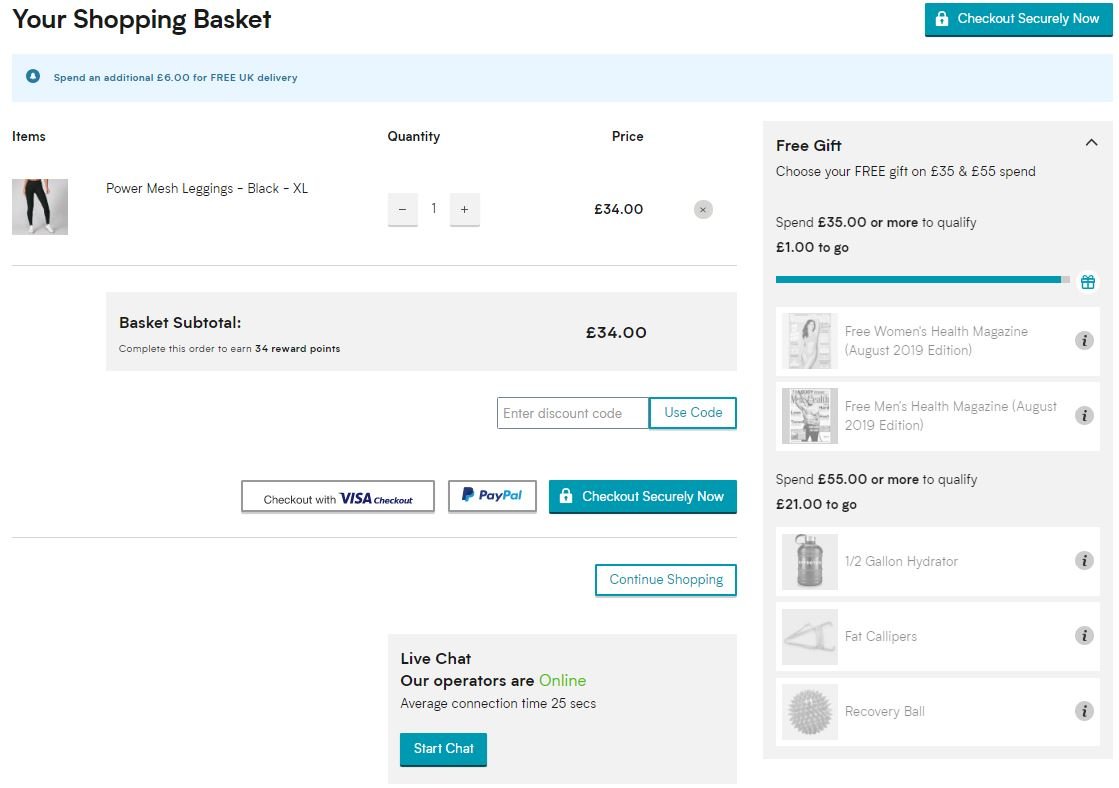Start a live chat session
Image resolution: width=1119 pixels, height=788 pixels.
click(443, 749)
